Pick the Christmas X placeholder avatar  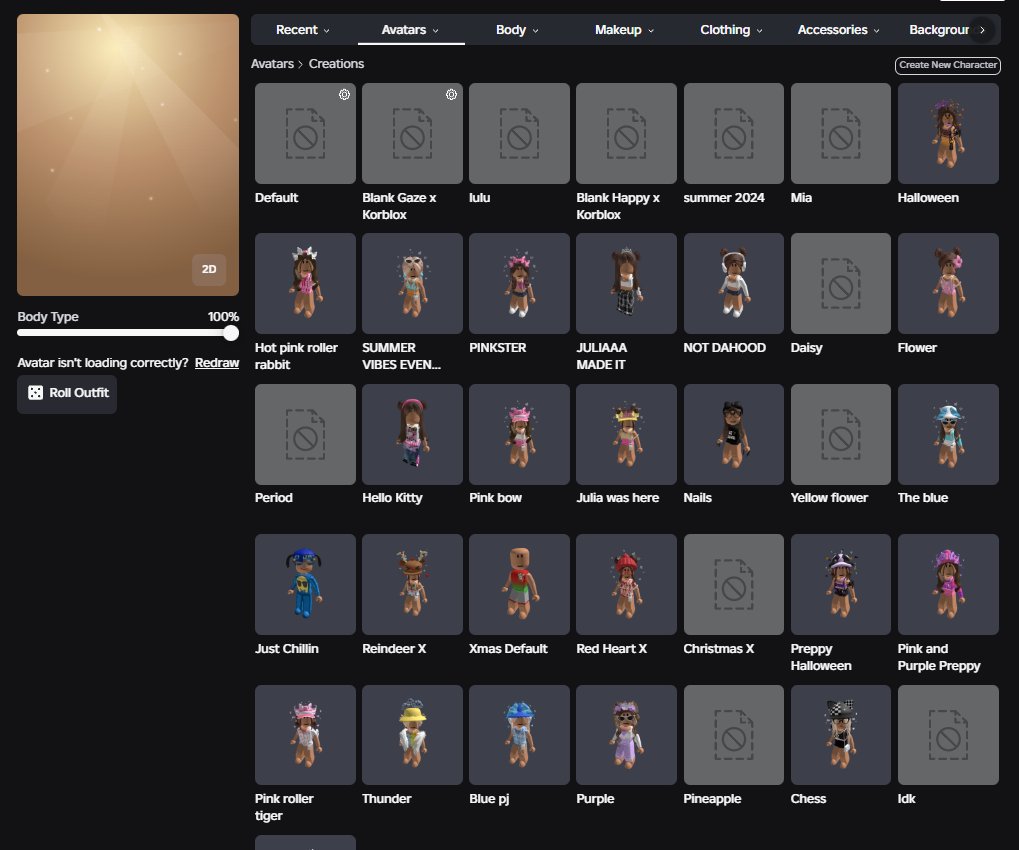pyautogui.click(x=734, y=584)
